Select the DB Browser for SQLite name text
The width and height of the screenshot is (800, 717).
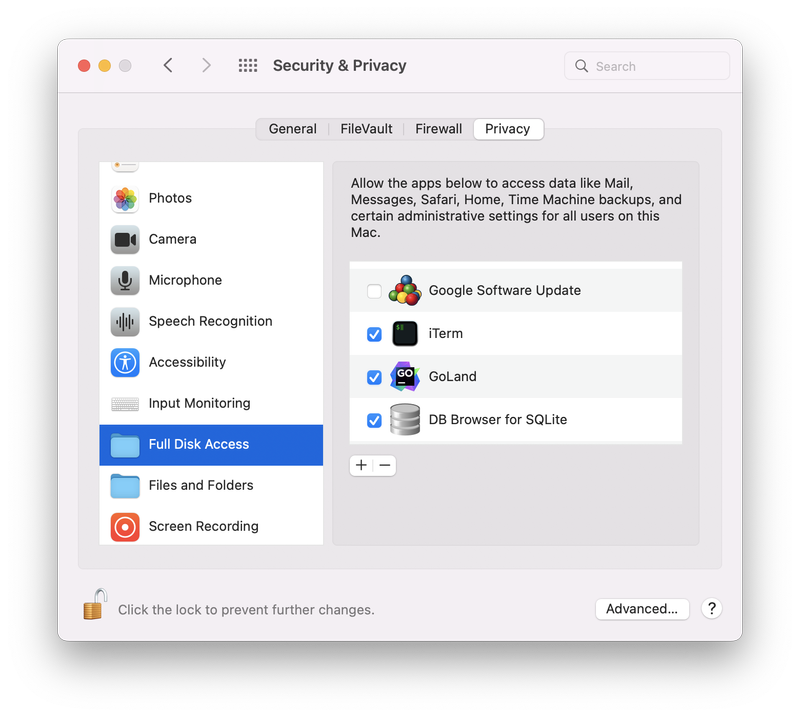pyautogui.click(x=498, y=419)
